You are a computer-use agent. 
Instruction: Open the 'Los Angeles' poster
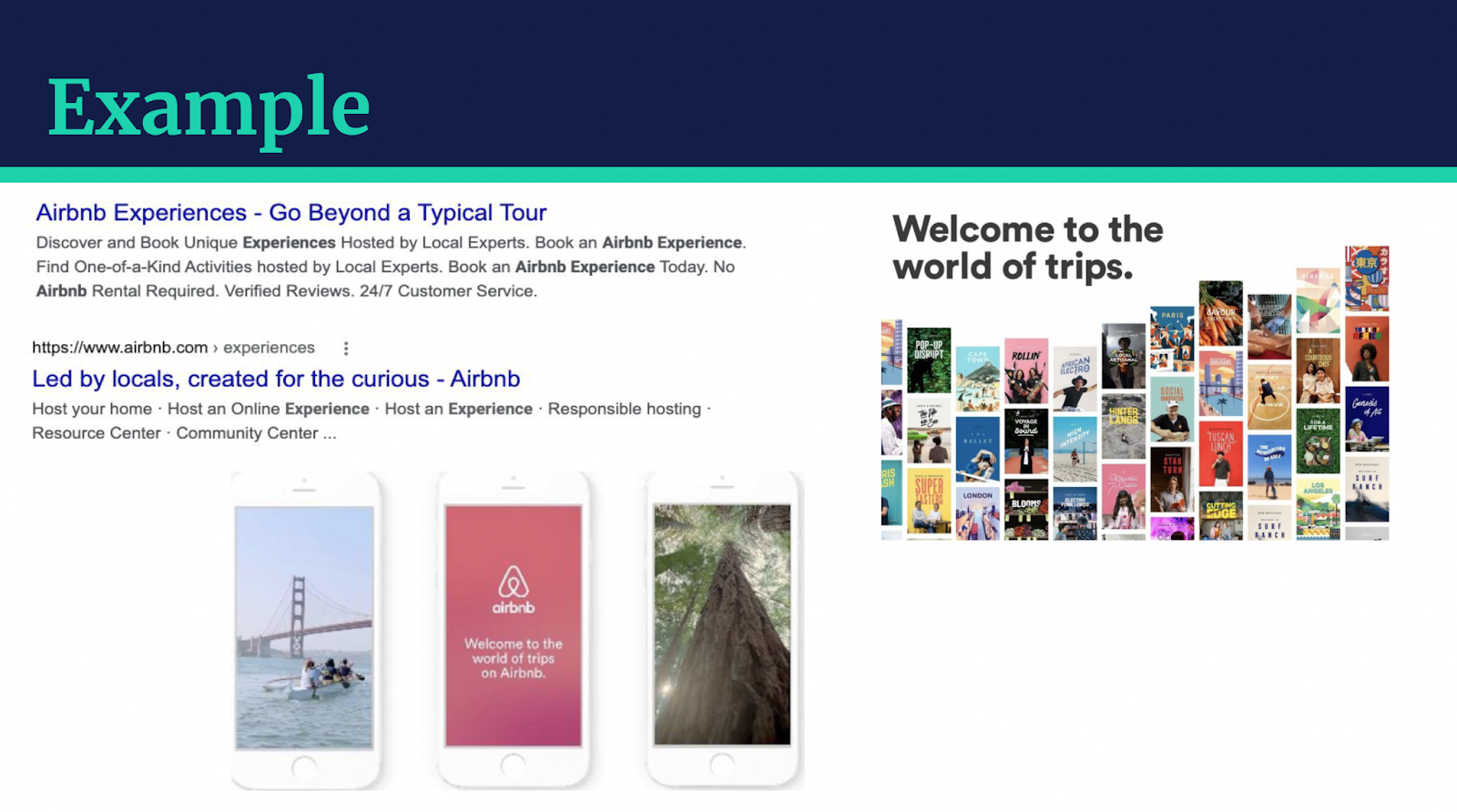pos(1318,509)
